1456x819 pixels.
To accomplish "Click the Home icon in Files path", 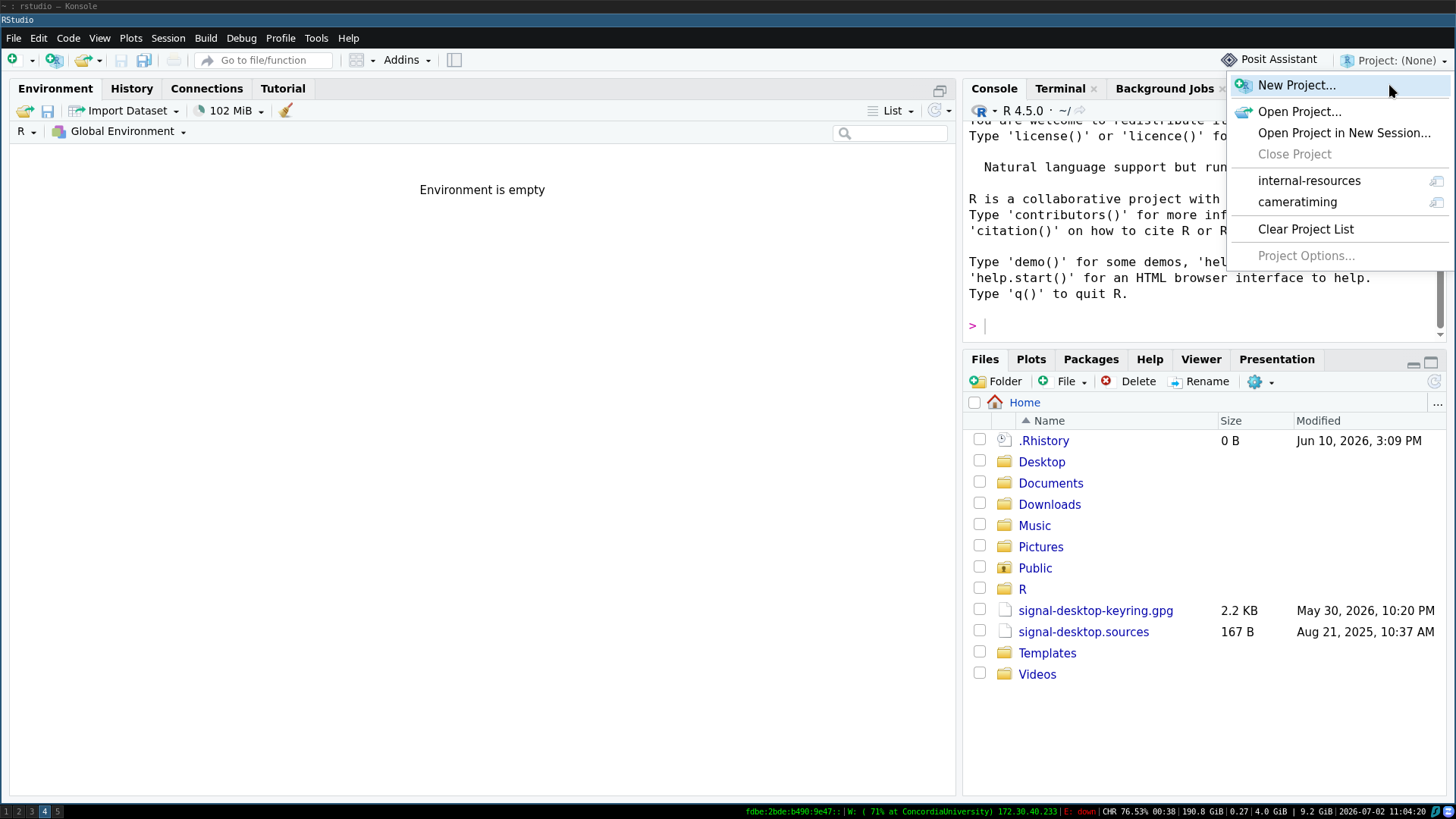I will coord(995,402).
